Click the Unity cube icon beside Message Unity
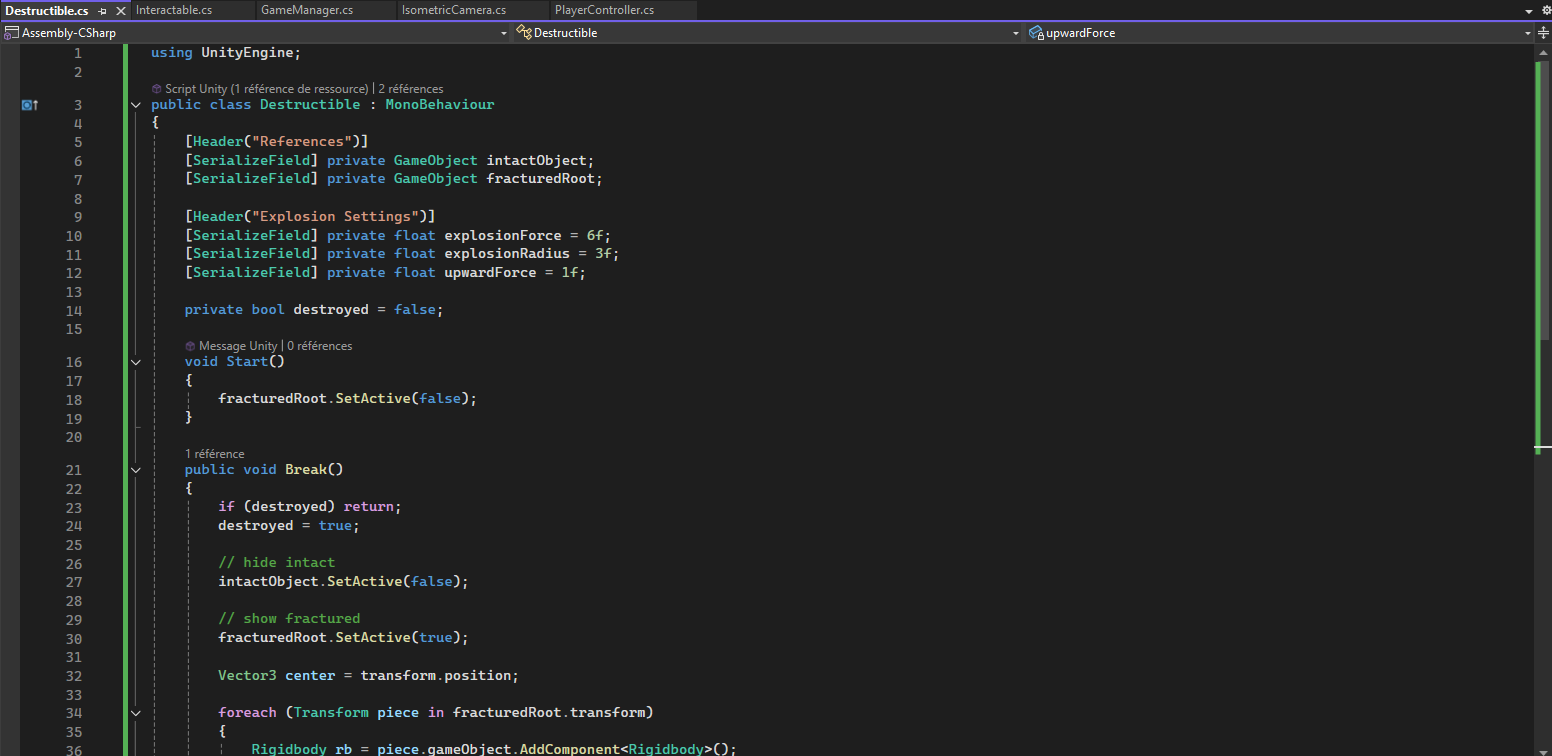Viewport: 1552px width, 756px height. (190, 346)
